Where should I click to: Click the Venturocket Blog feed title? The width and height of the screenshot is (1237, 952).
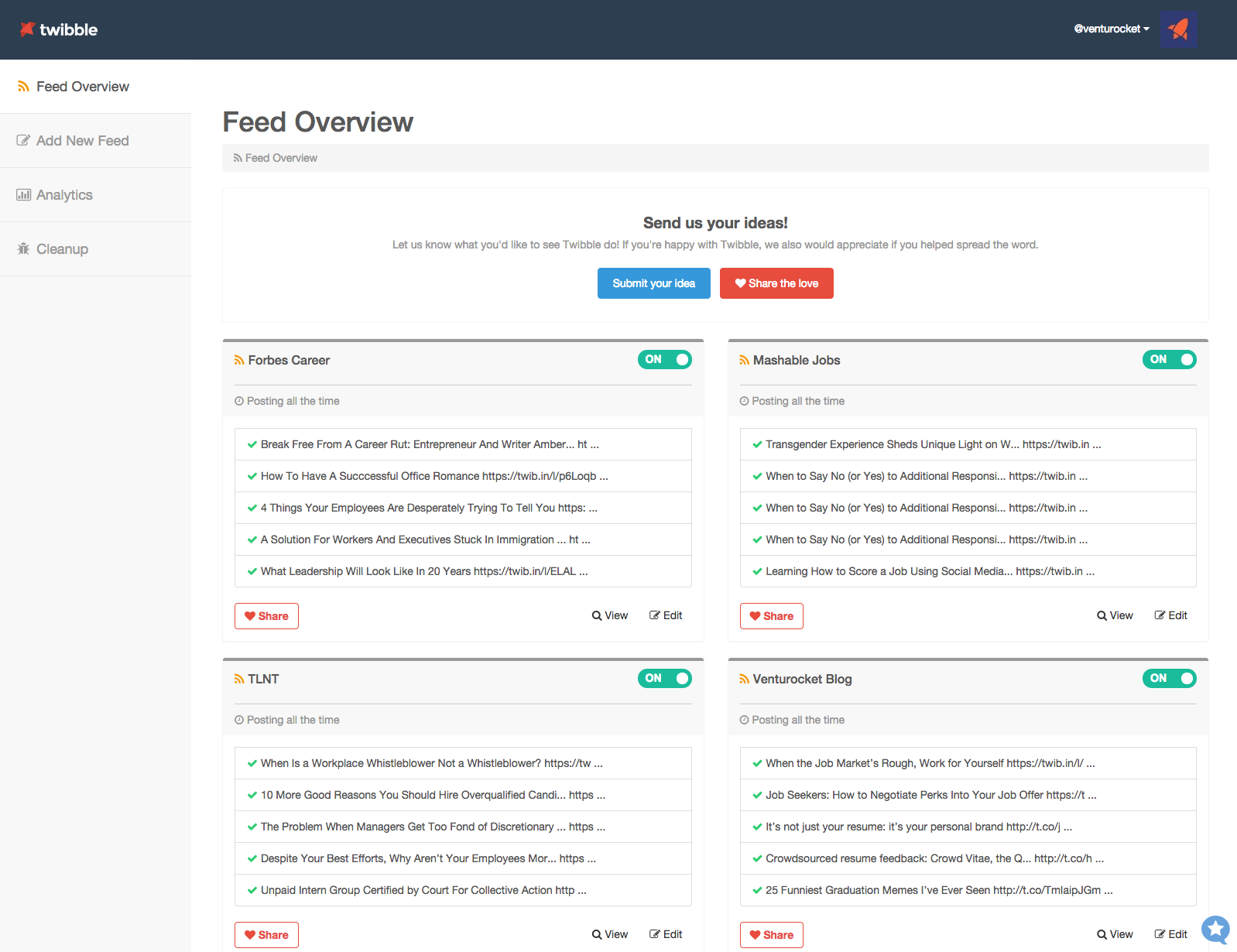pos(802,680)
